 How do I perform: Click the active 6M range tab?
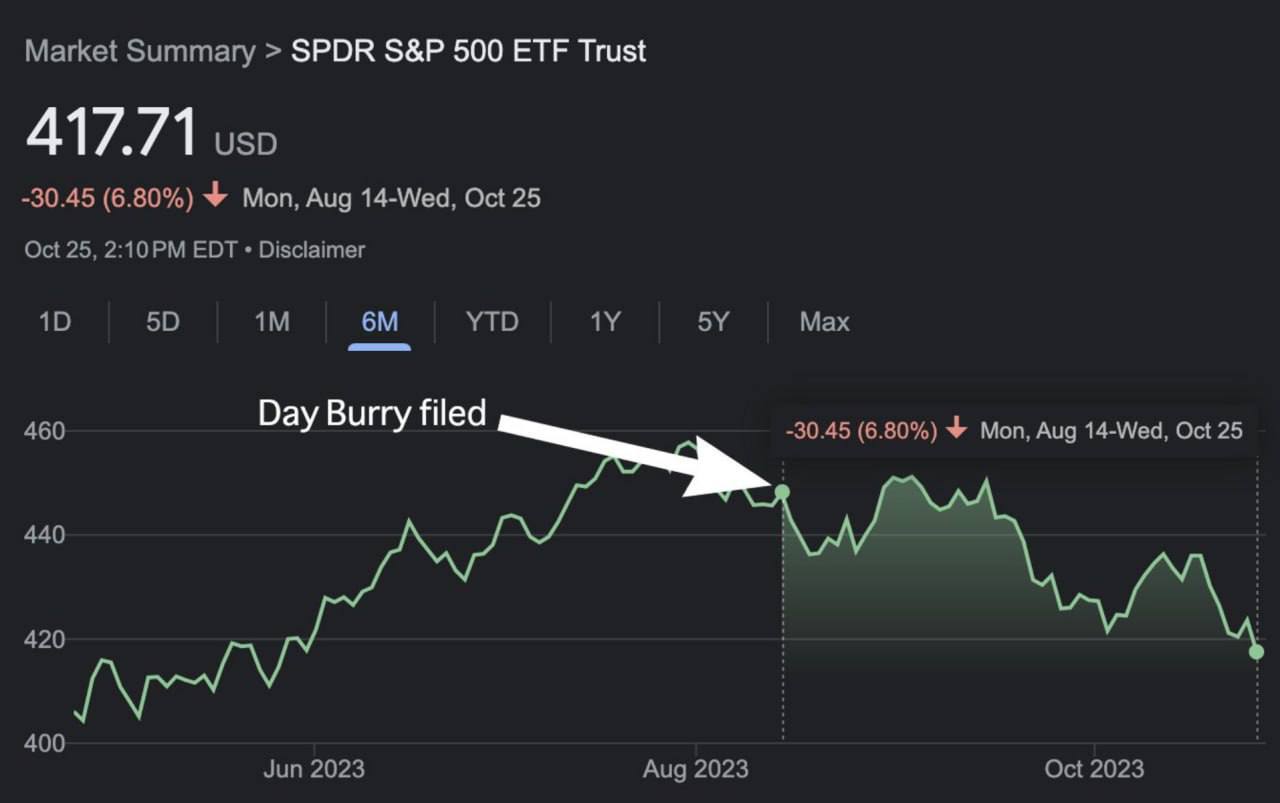pos(380,322)
